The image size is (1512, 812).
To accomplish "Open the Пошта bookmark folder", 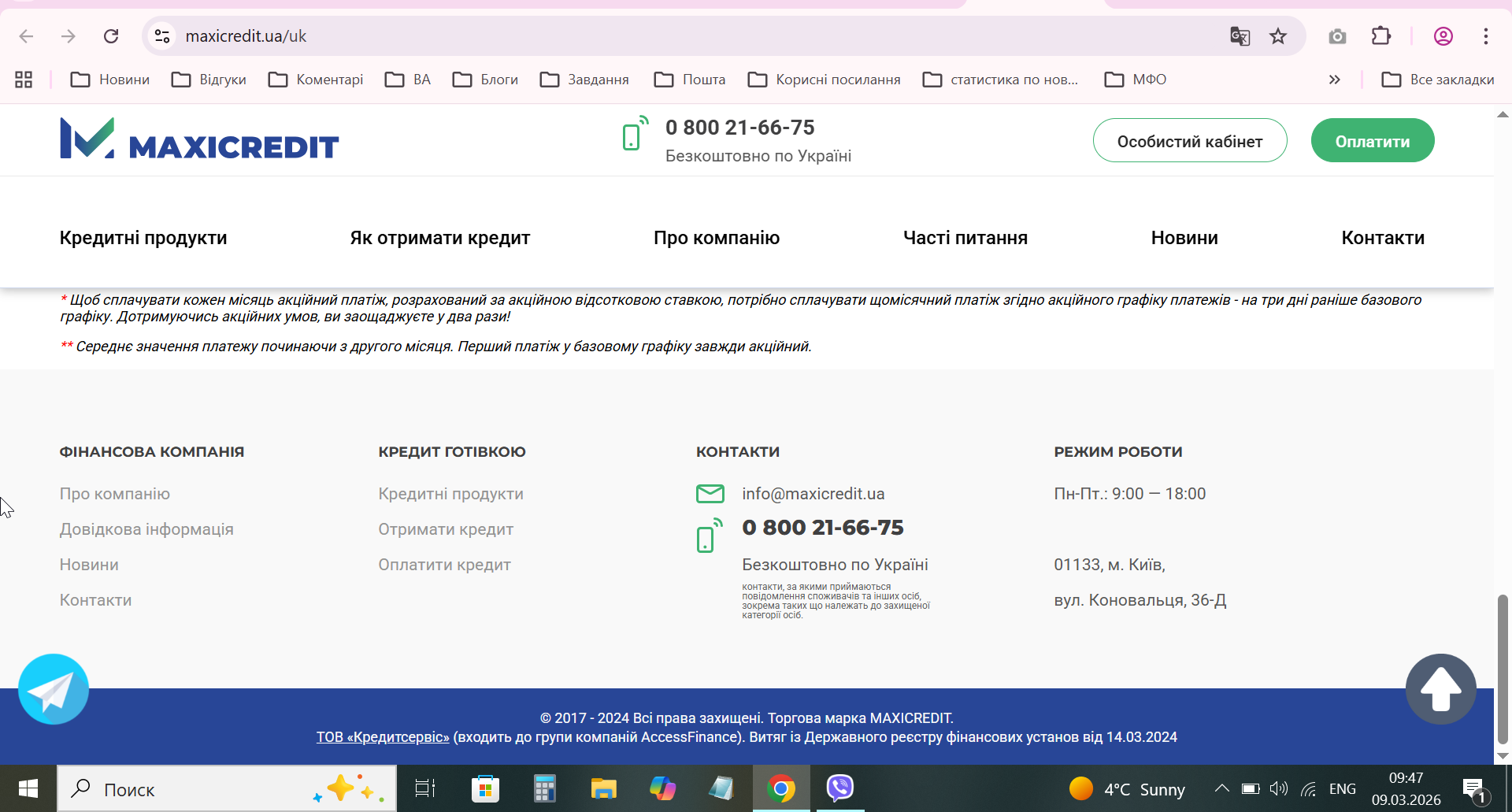I will coord(690,80).
